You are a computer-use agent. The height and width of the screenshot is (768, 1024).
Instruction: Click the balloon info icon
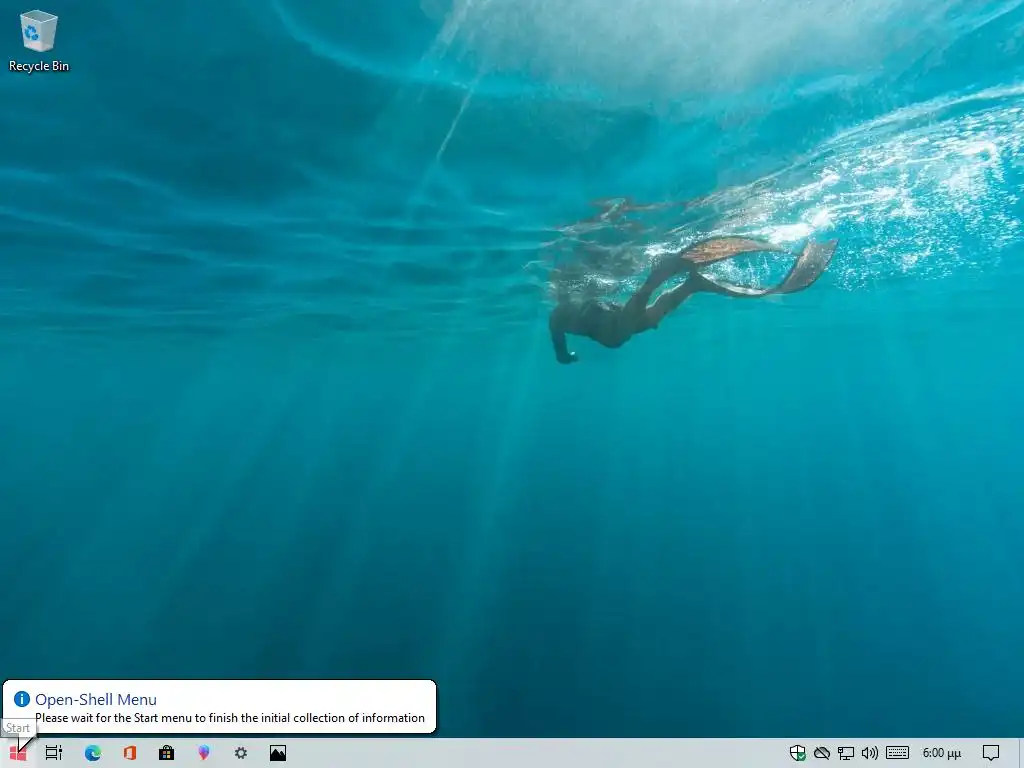[22, 699]
